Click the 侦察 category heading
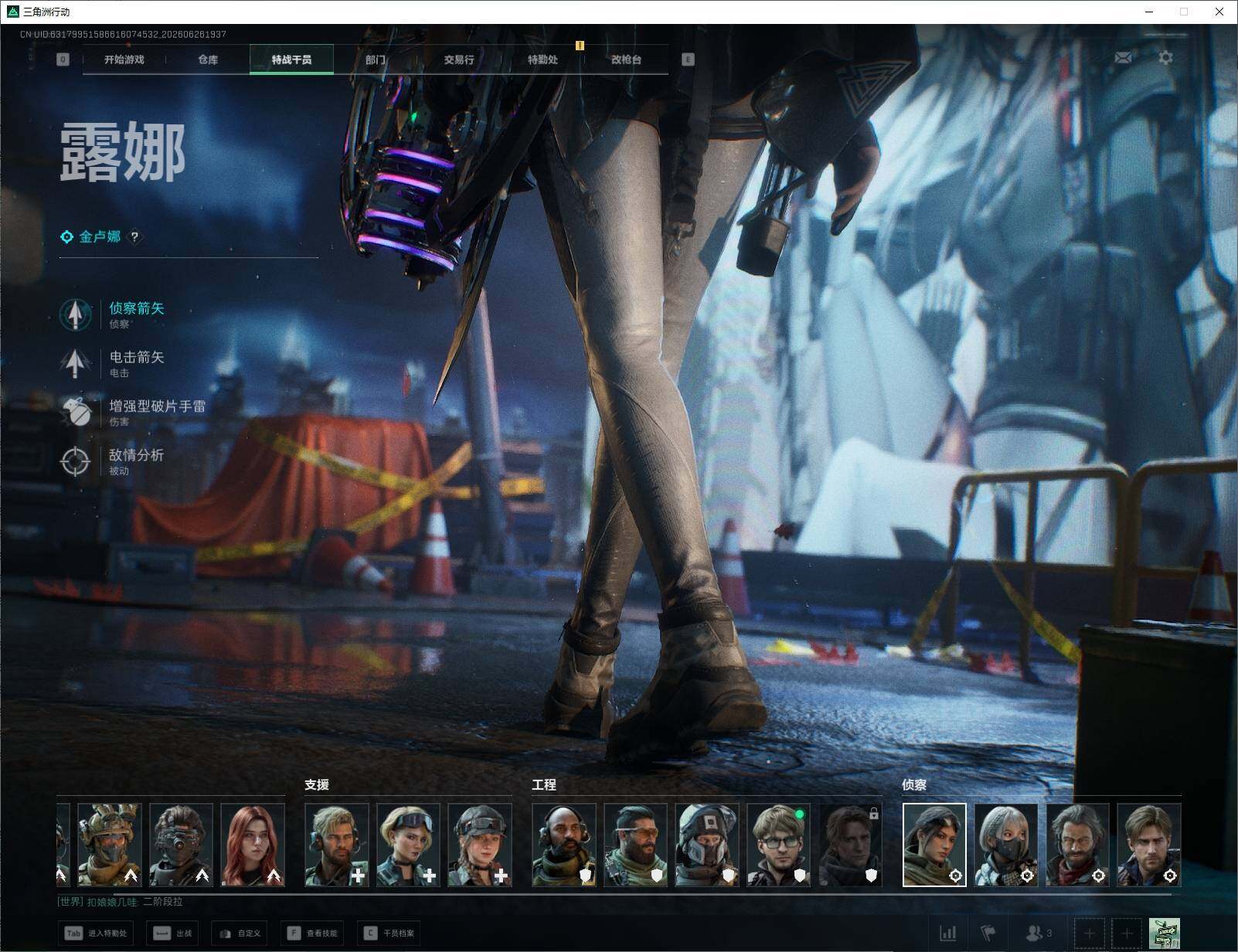This screenshot has width=1238, height=952. [914, 784]
